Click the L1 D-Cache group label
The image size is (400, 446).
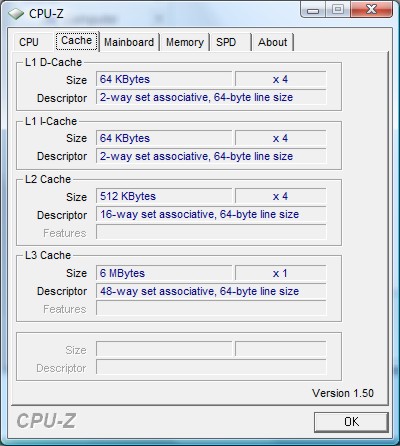[x=53, y=62]
